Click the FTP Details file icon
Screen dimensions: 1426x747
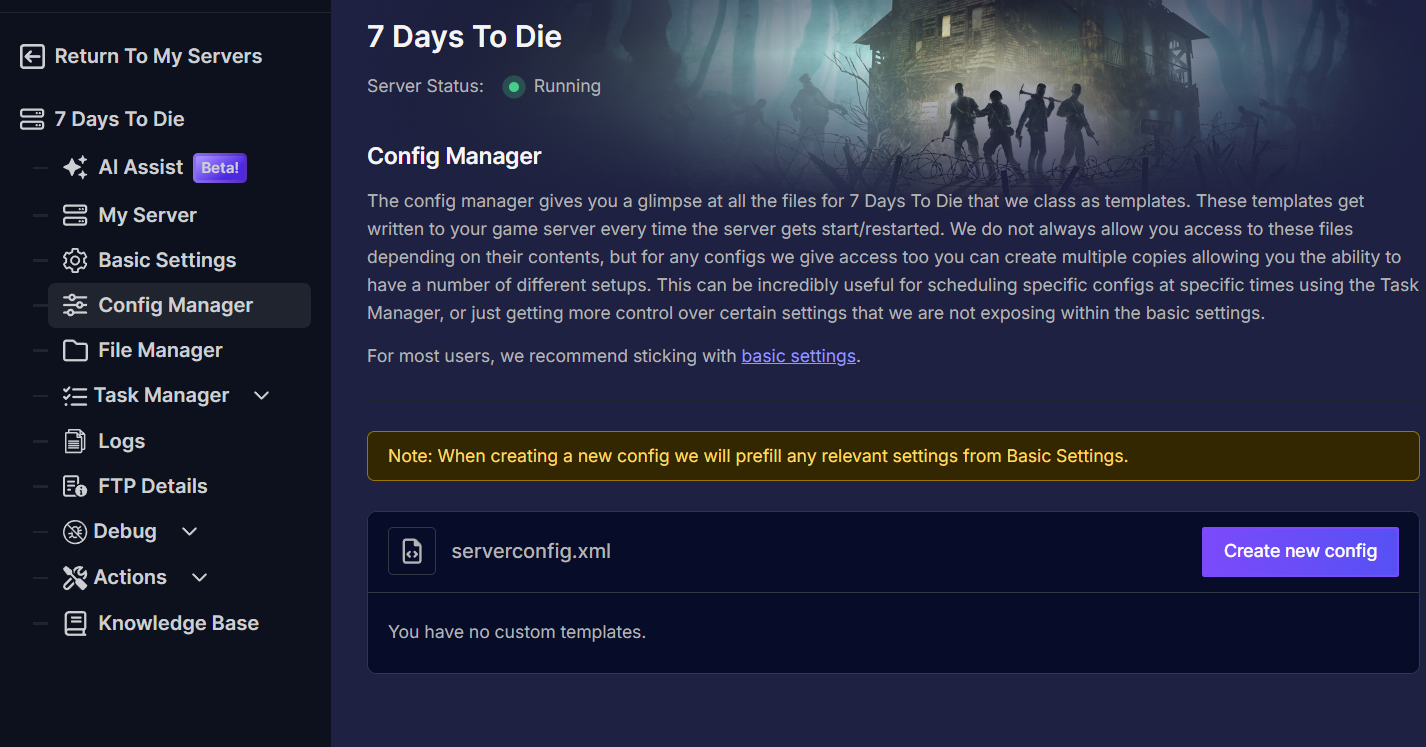pyautogui.click(x=75, y=486)
